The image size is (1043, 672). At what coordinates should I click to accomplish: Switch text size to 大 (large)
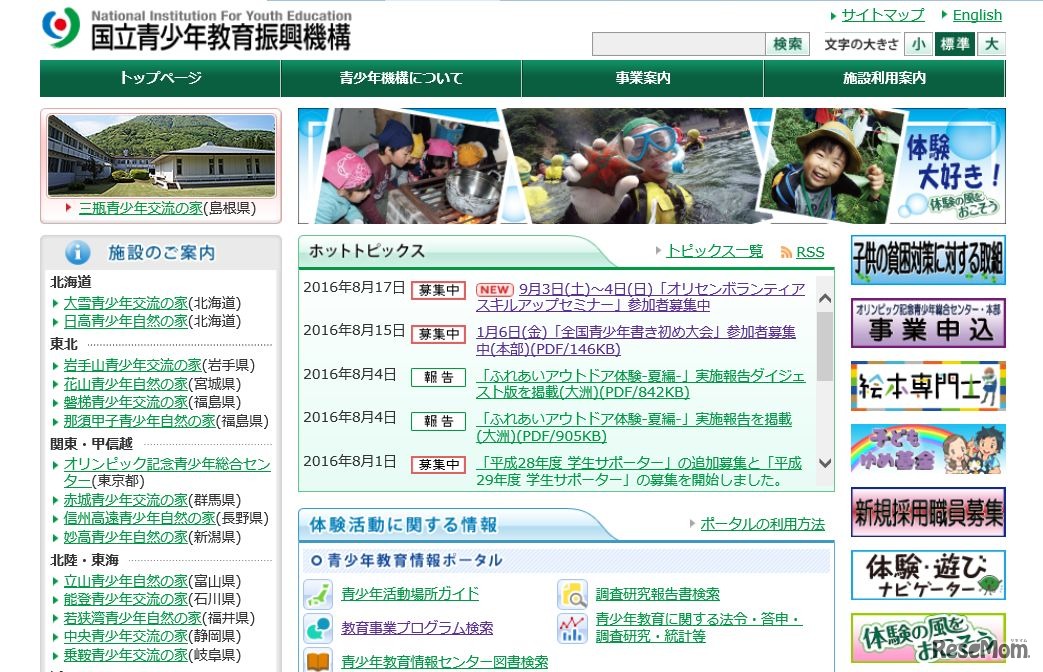click(990, 44)
